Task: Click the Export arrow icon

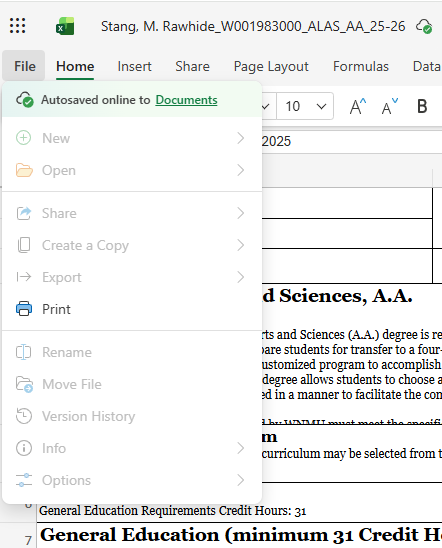Action: 24,277
